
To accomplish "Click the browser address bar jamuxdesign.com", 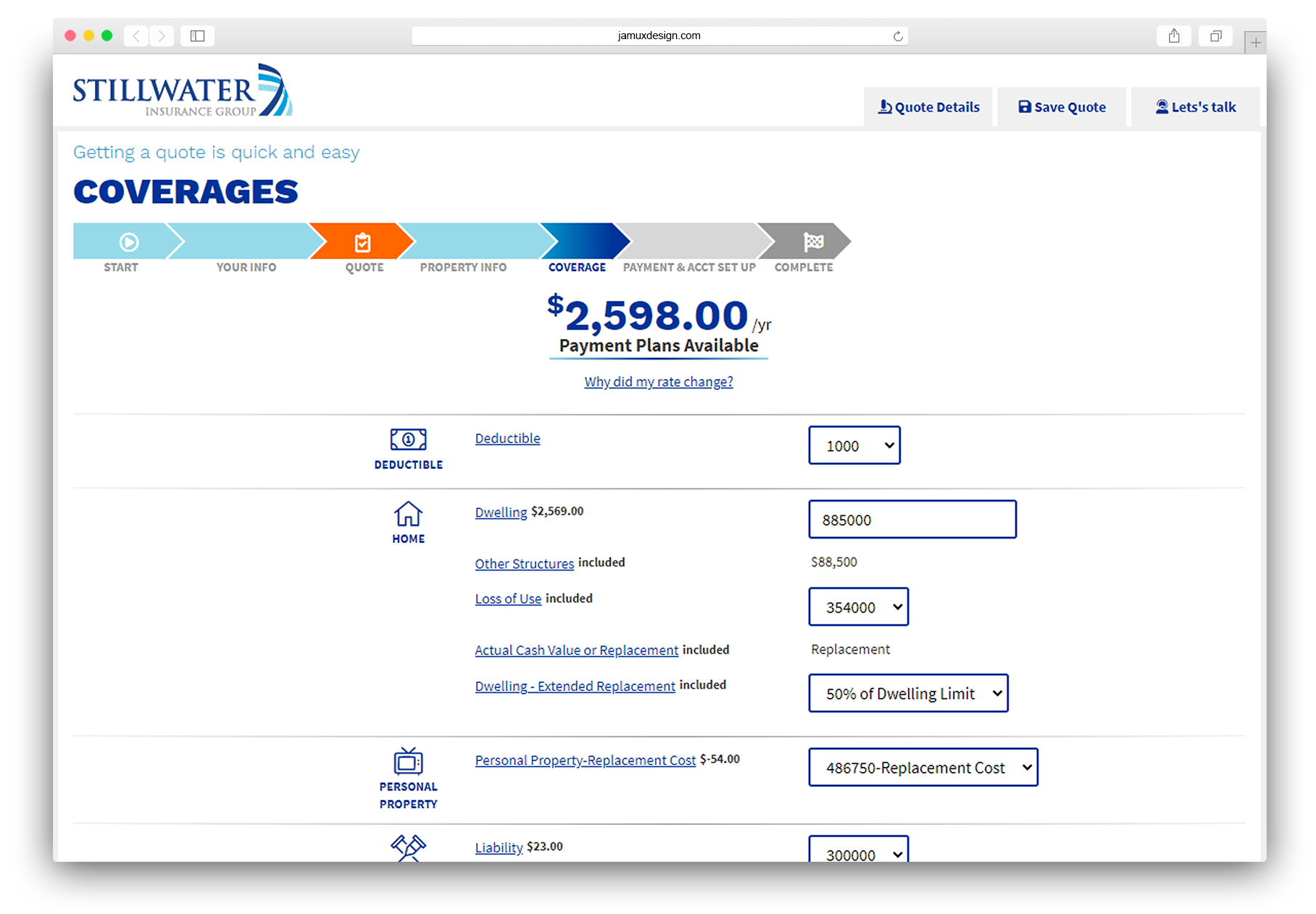I will pos(659,36).
